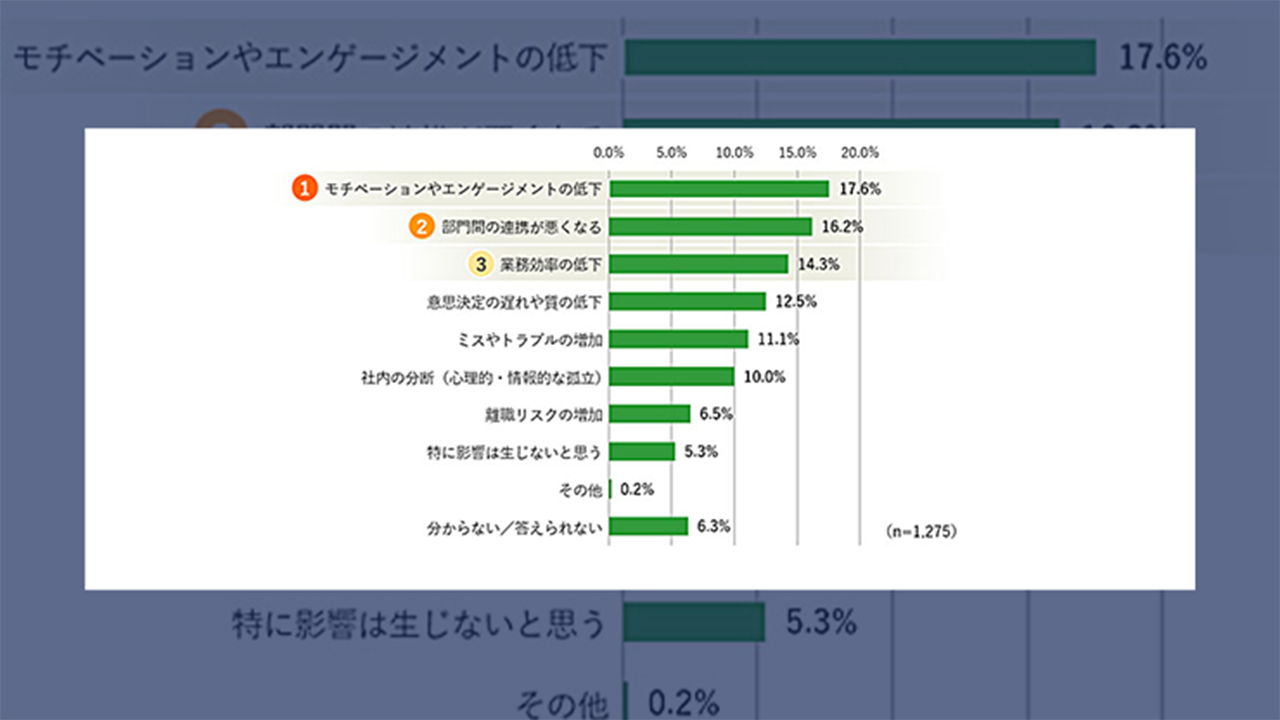Click the thin その他 bar at 0.2%
The height and width of the screenshot is (720, 1280).
(x=610, y=489)
